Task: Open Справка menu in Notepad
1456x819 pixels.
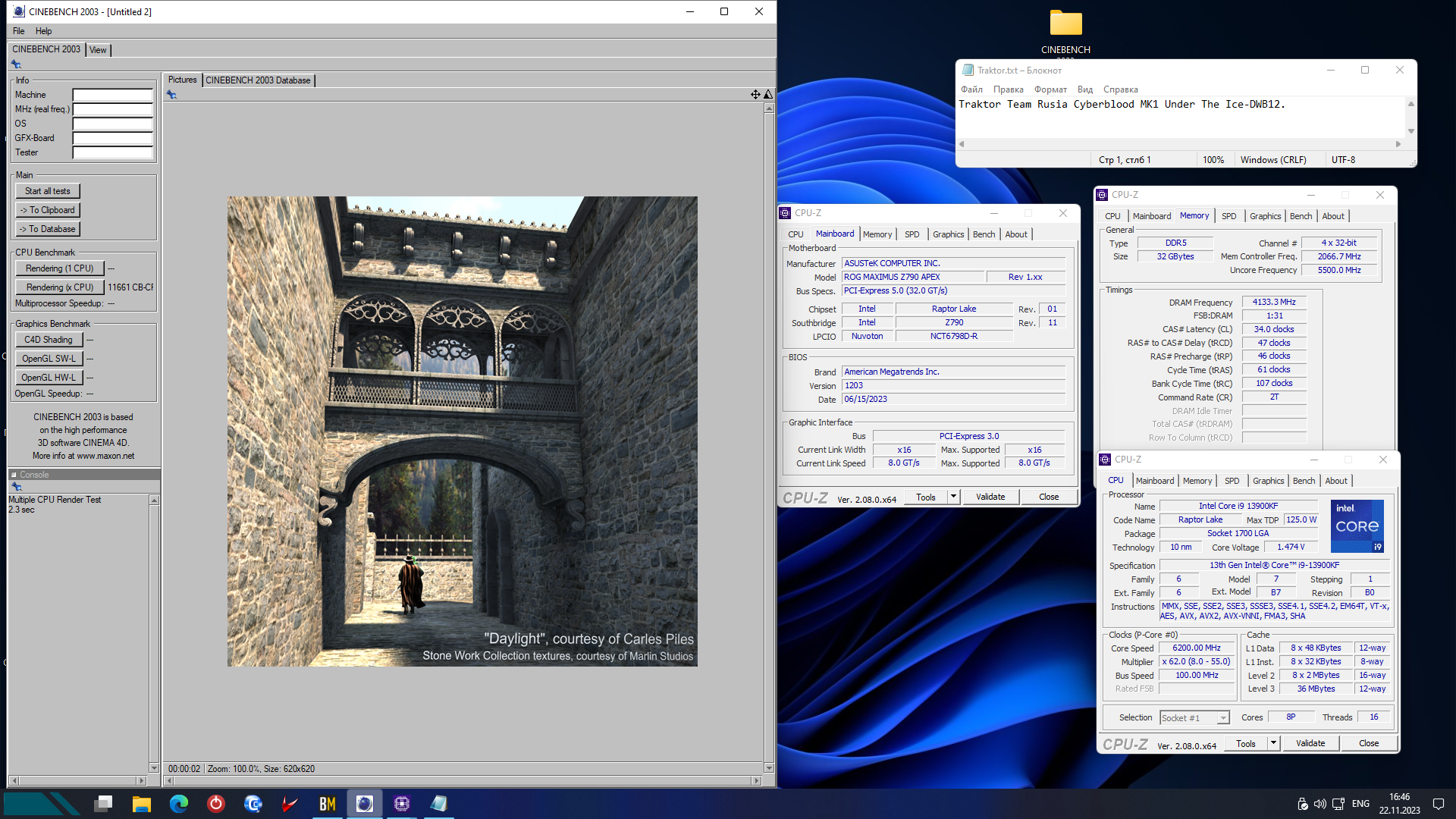Action: [x=1120, y=89]
